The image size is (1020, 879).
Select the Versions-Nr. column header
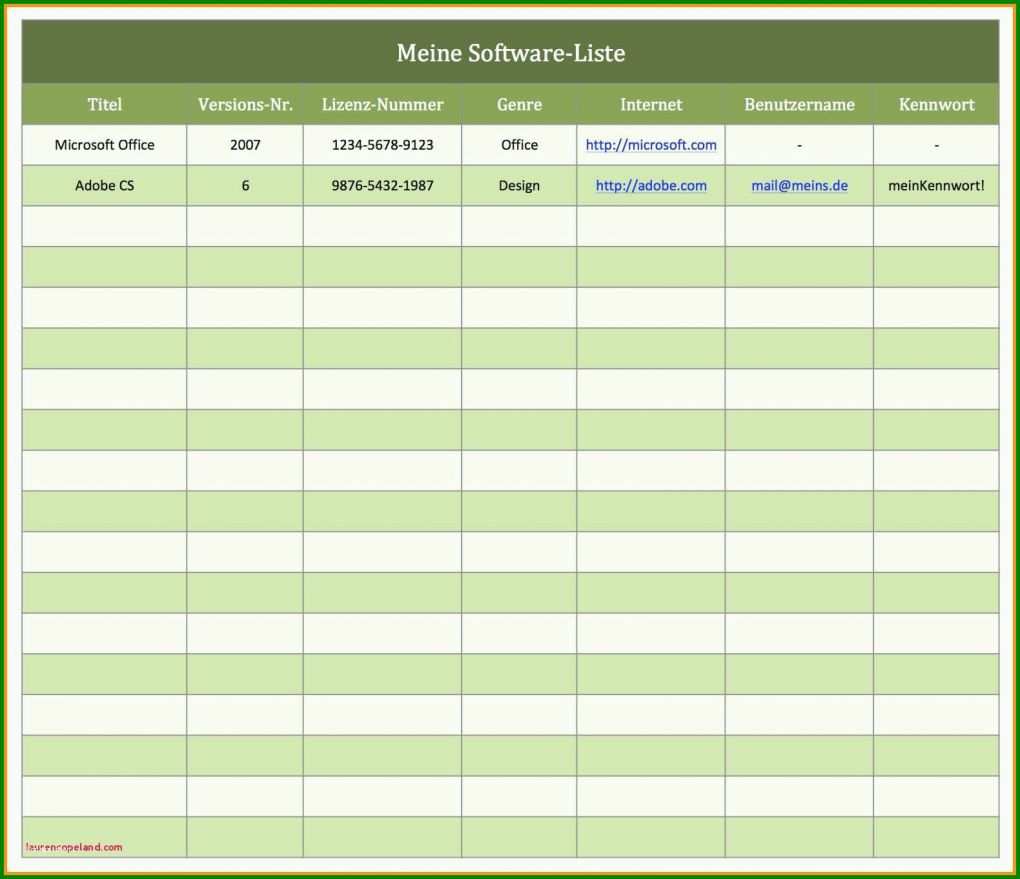pyautogui.click(x=245, y=104)
